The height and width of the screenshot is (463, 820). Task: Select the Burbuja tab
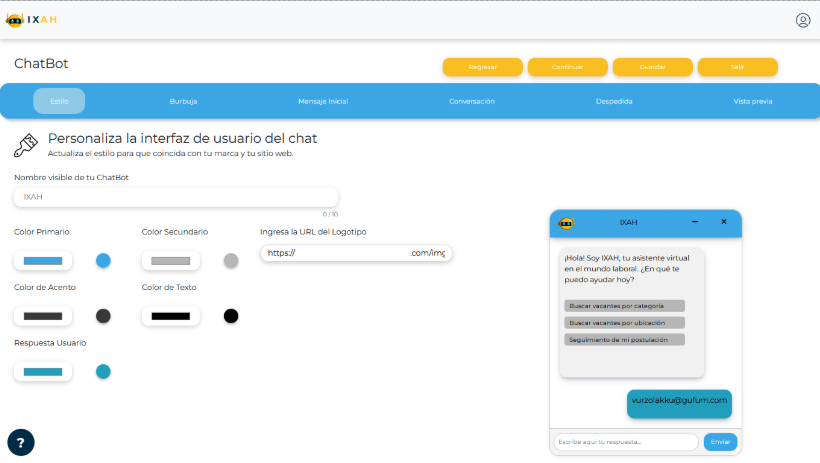point(183,101)
